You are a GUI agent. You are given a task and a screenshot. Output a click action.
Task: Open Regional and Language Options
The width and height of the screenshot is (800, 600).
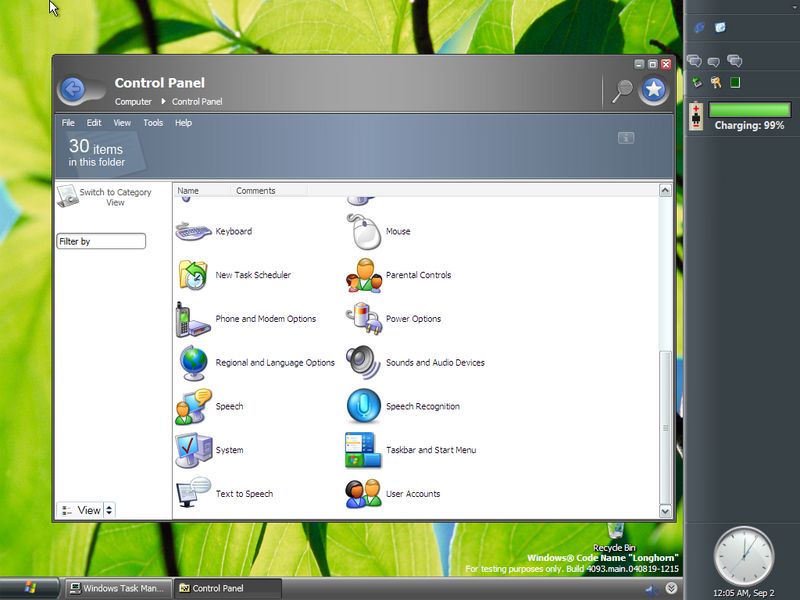(193, 363)
